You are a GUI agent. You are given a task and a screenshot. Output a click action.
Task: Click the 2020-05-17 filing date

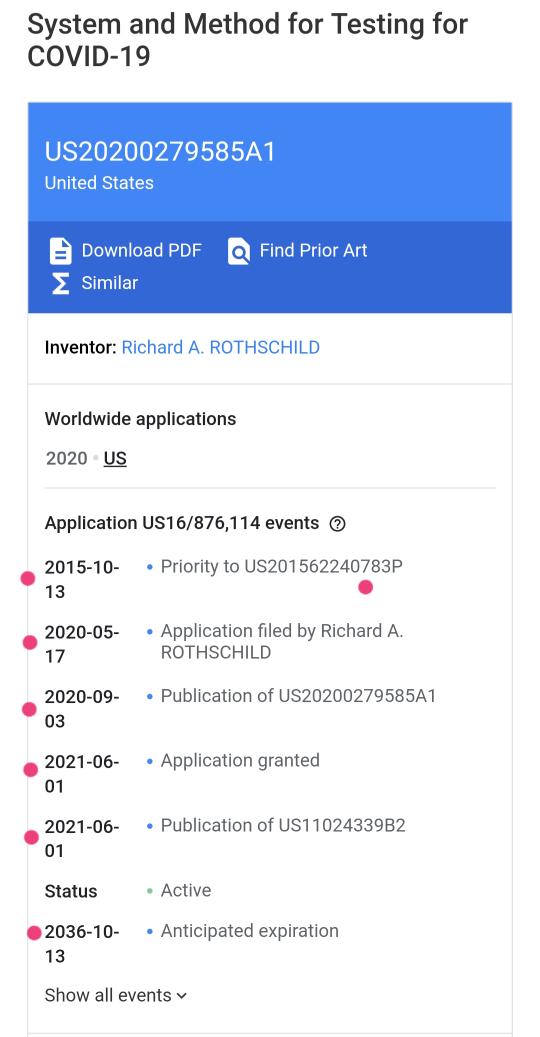[x=82, y=644]
